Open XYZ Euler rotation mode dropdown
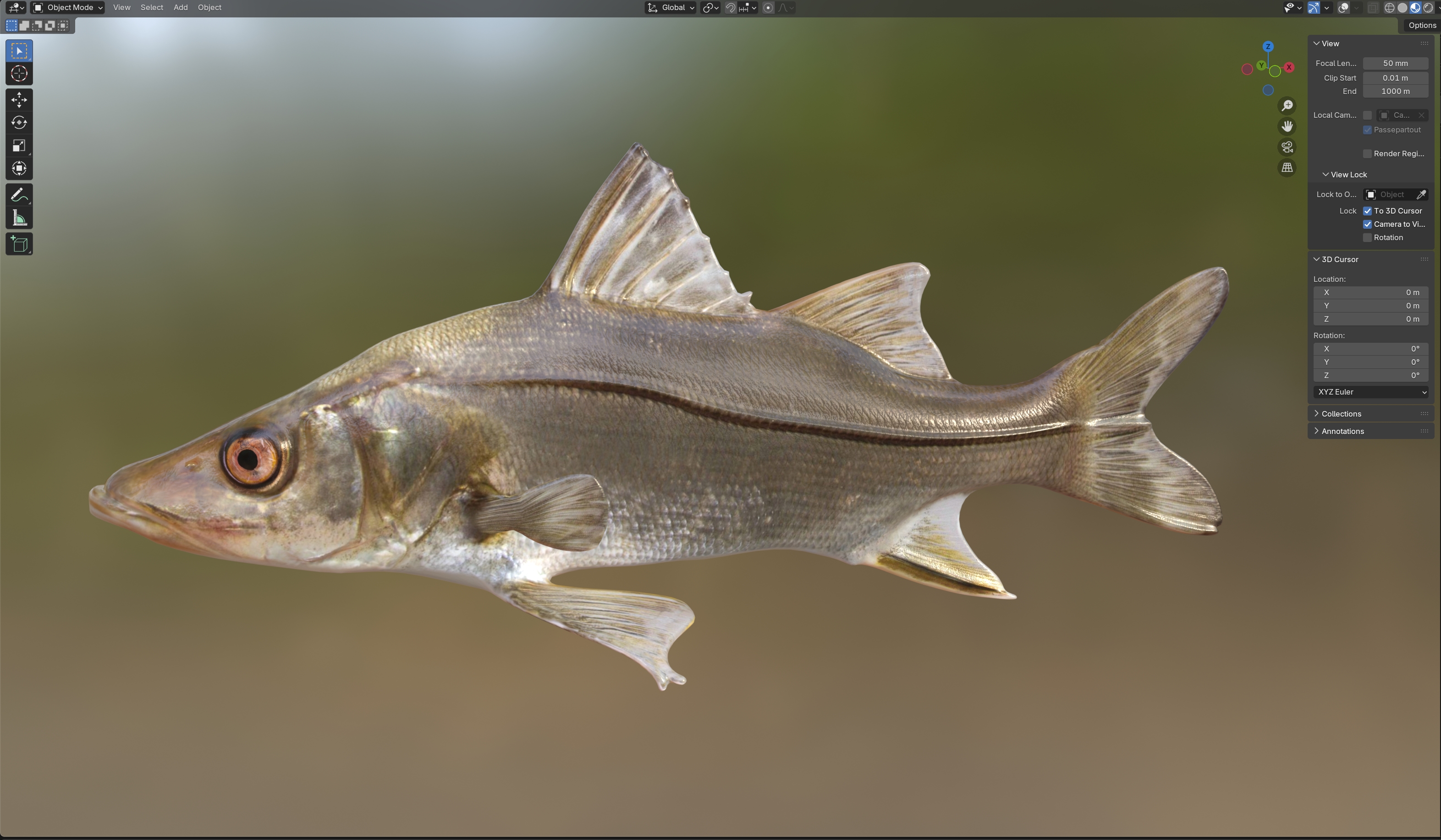1441x840 pixels. (x=1371, y=392)
